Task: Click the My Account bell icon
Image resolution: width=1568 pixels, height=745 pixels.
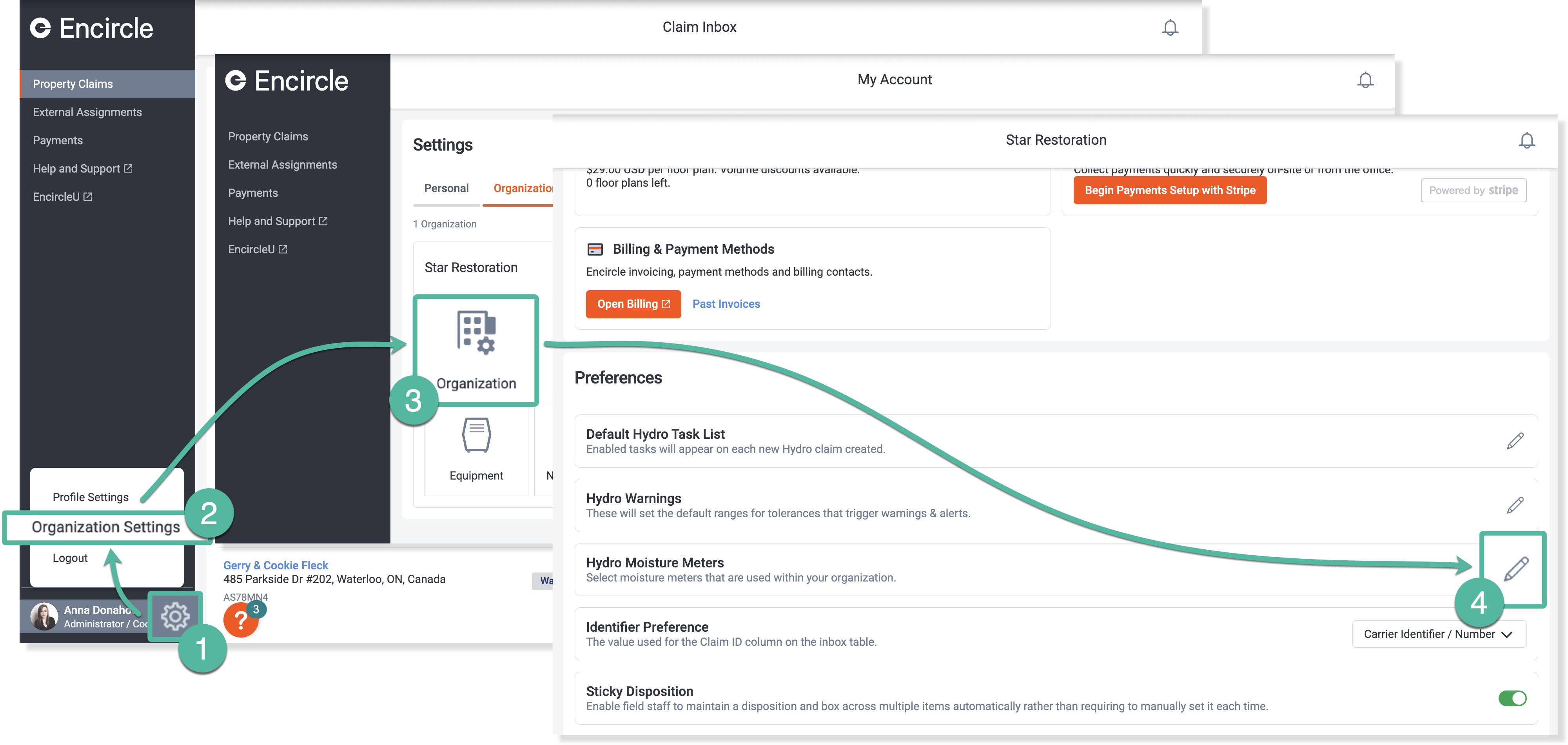Action: [1365, 80]
